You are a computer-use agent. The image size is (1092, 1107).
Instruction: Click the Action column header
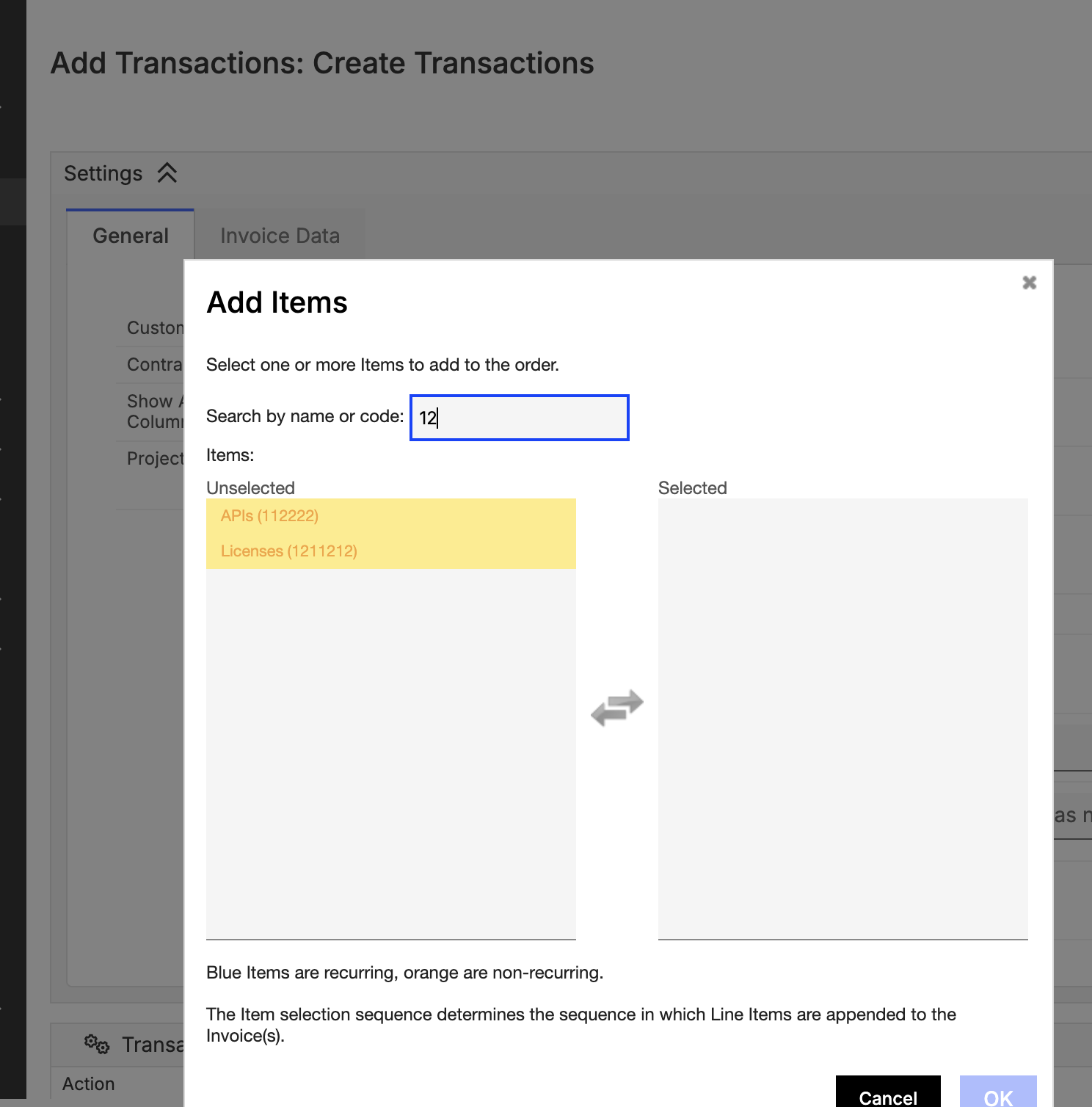pos(89,1084)
